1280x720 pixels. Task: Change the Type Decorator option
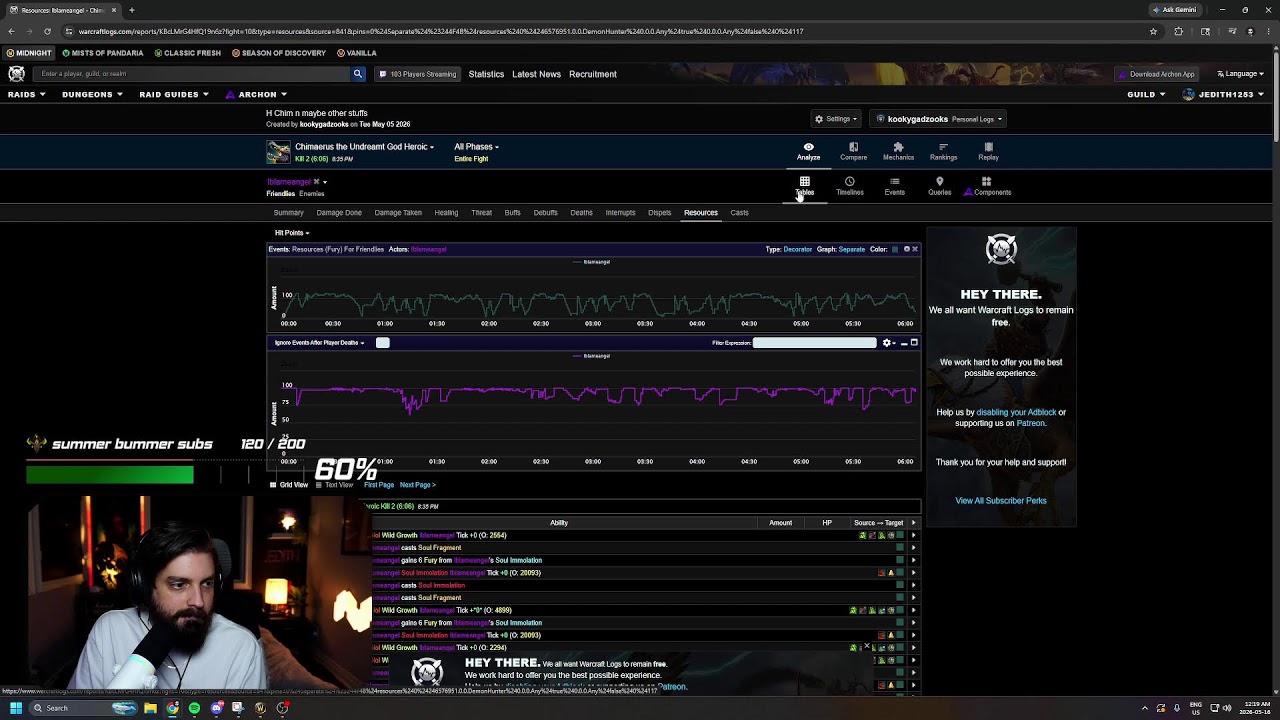pyautogui.click(x=797, y=249)
